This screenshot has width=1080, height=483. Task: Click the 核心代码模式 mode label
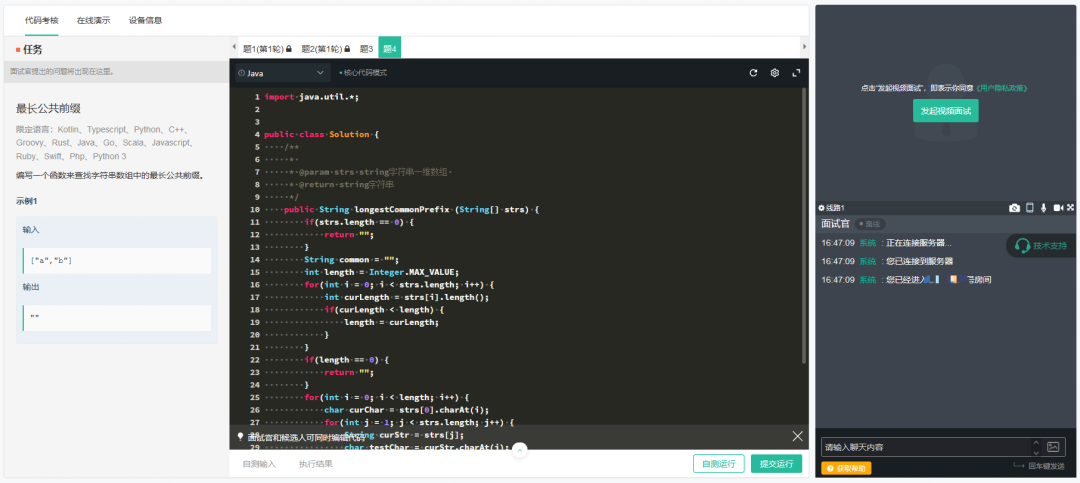[x=363, y=72]
